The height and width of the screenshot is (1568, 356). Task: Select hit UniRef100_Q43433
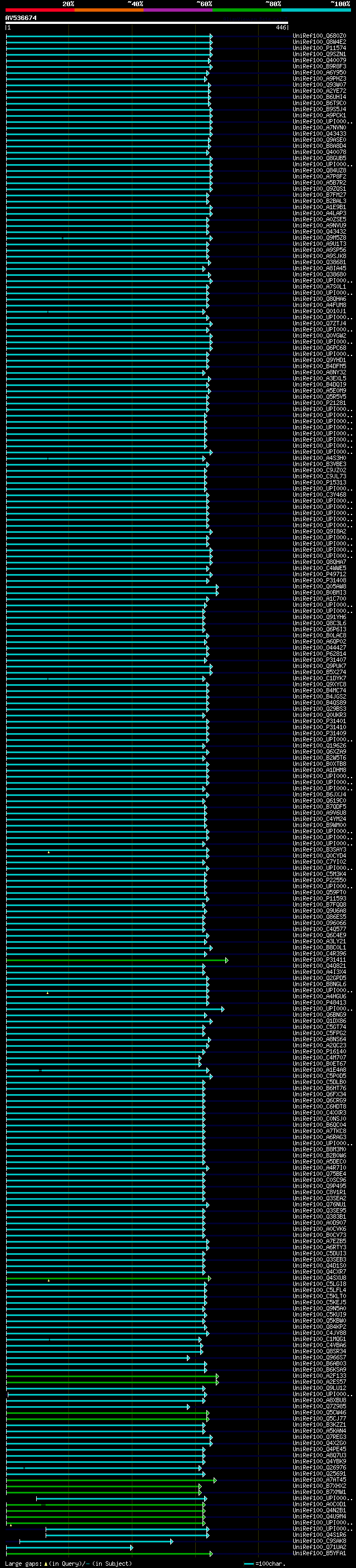coord(319,134)
